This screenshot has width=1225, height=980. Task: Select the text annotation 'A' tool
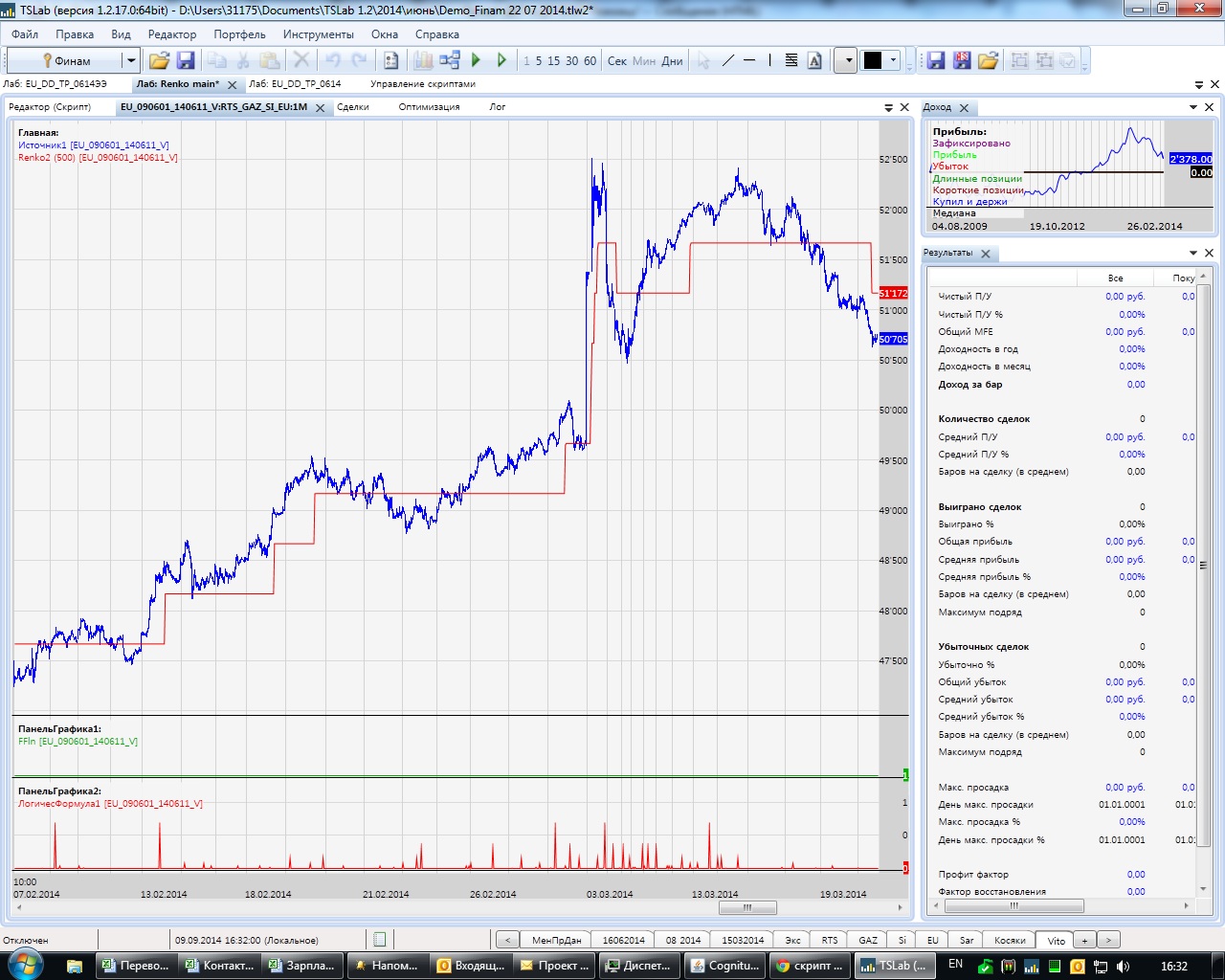[x=814, y=60]
